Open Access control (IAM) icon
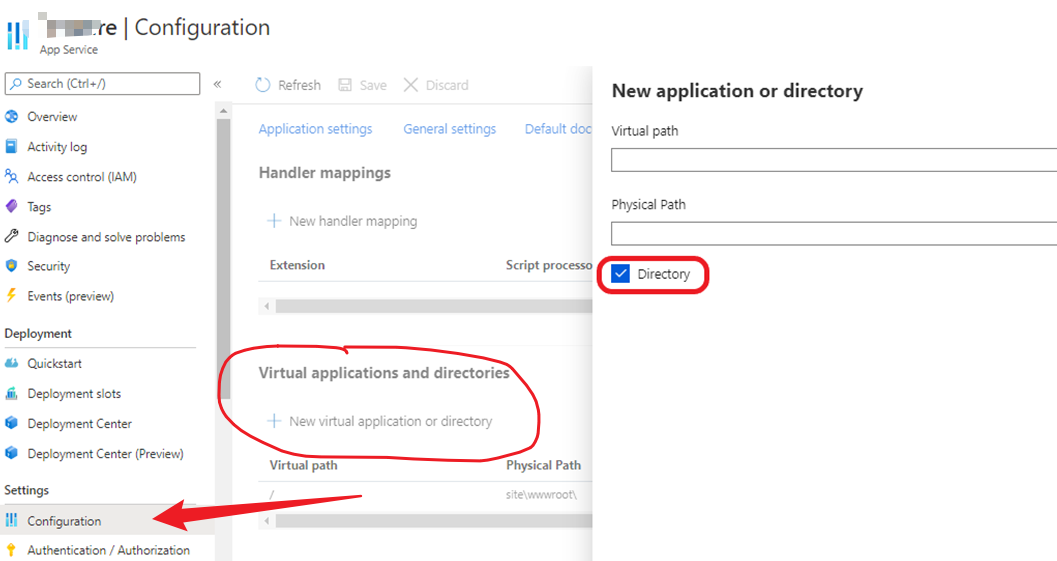This screenshot has width=1057, height=561. pyautogui.click(x=12, y=177)
